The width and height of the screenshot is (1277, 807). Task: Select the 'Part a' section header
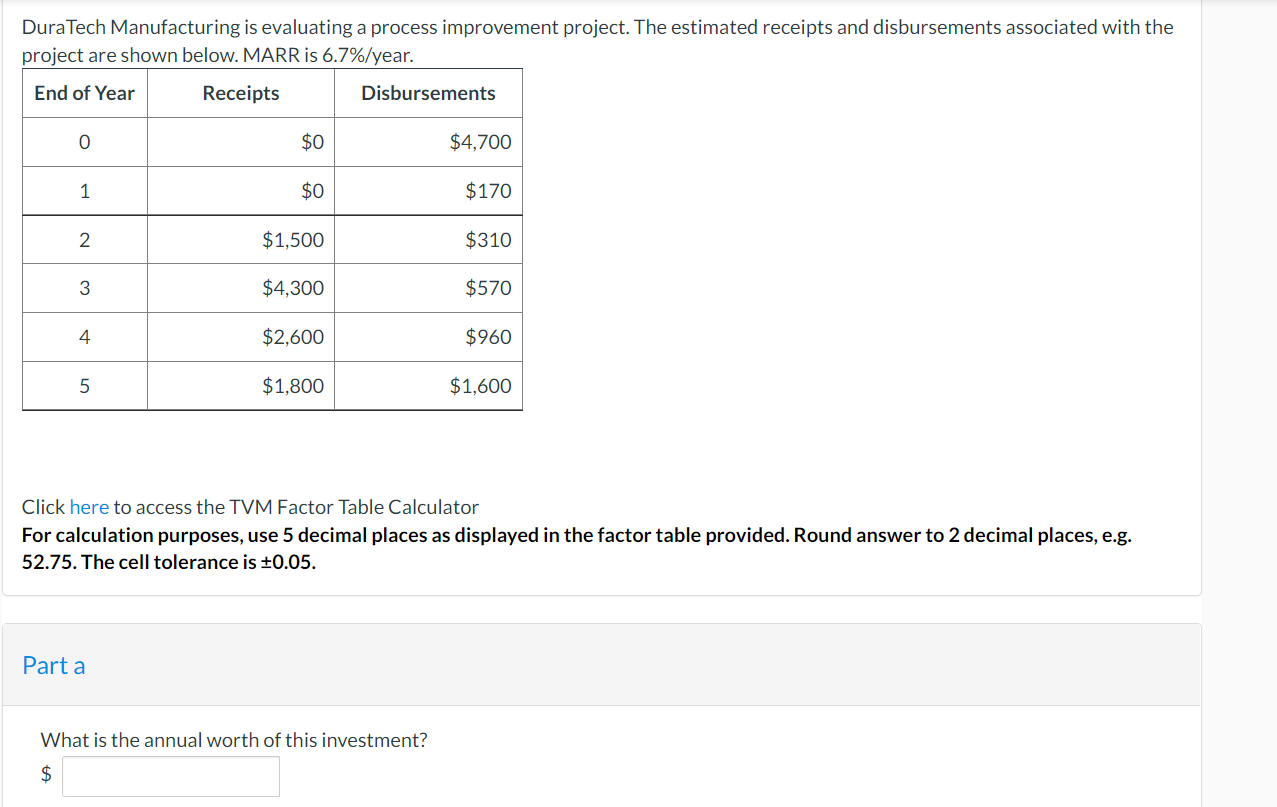pyautogui.click(x=54, y=665)
